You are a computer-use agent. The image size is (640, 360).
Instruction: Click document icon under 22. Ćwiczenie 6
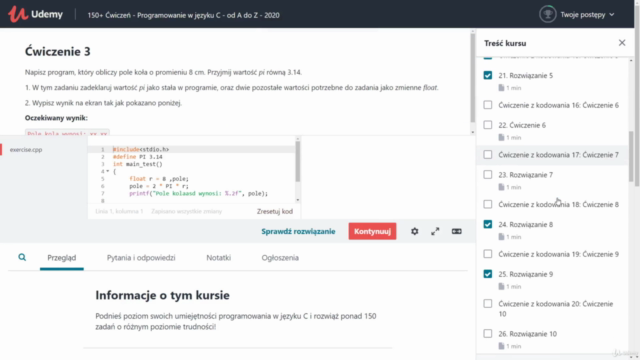501,138
